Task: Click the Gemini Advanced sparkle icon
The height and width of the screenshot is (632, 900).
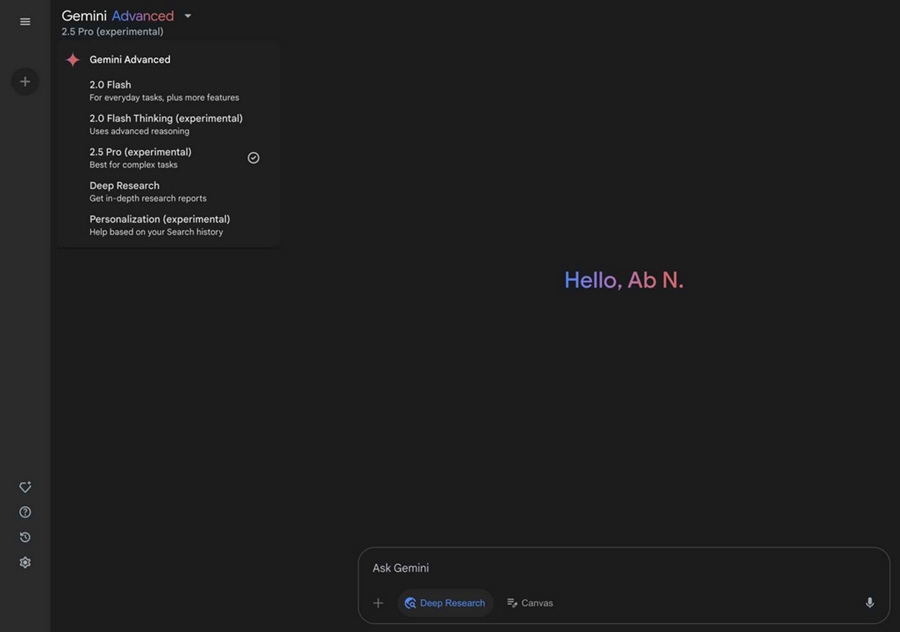Action: (x=73, y=60)
